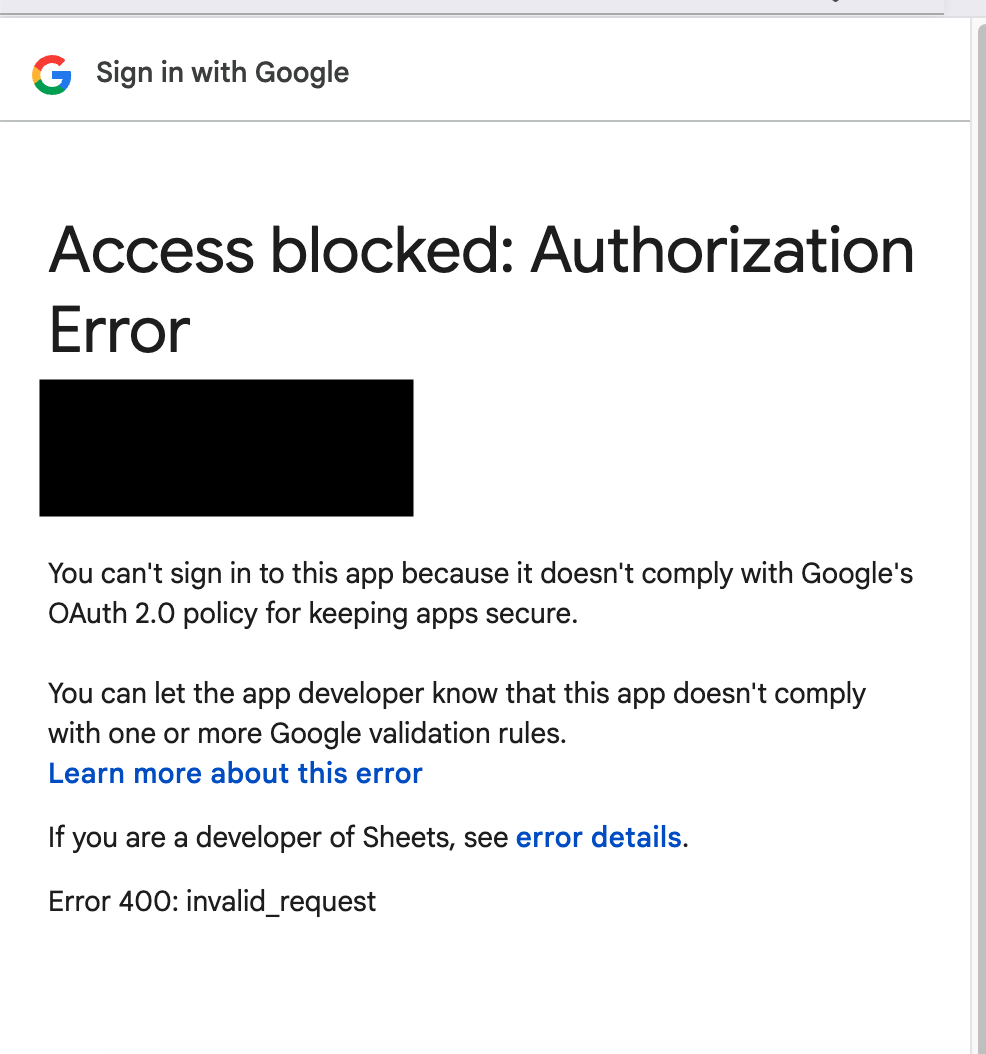Screen dimensions: 986x1054
Task: Click the word "Authorization" in the heading
Action: point(722,250)
